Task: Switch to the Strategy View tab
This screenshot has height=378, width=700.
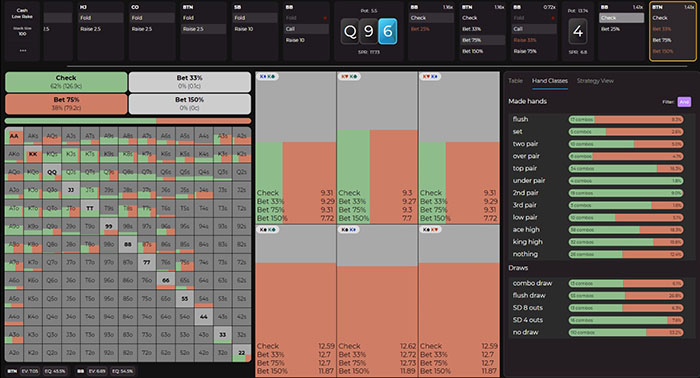Action: (595, 81)
